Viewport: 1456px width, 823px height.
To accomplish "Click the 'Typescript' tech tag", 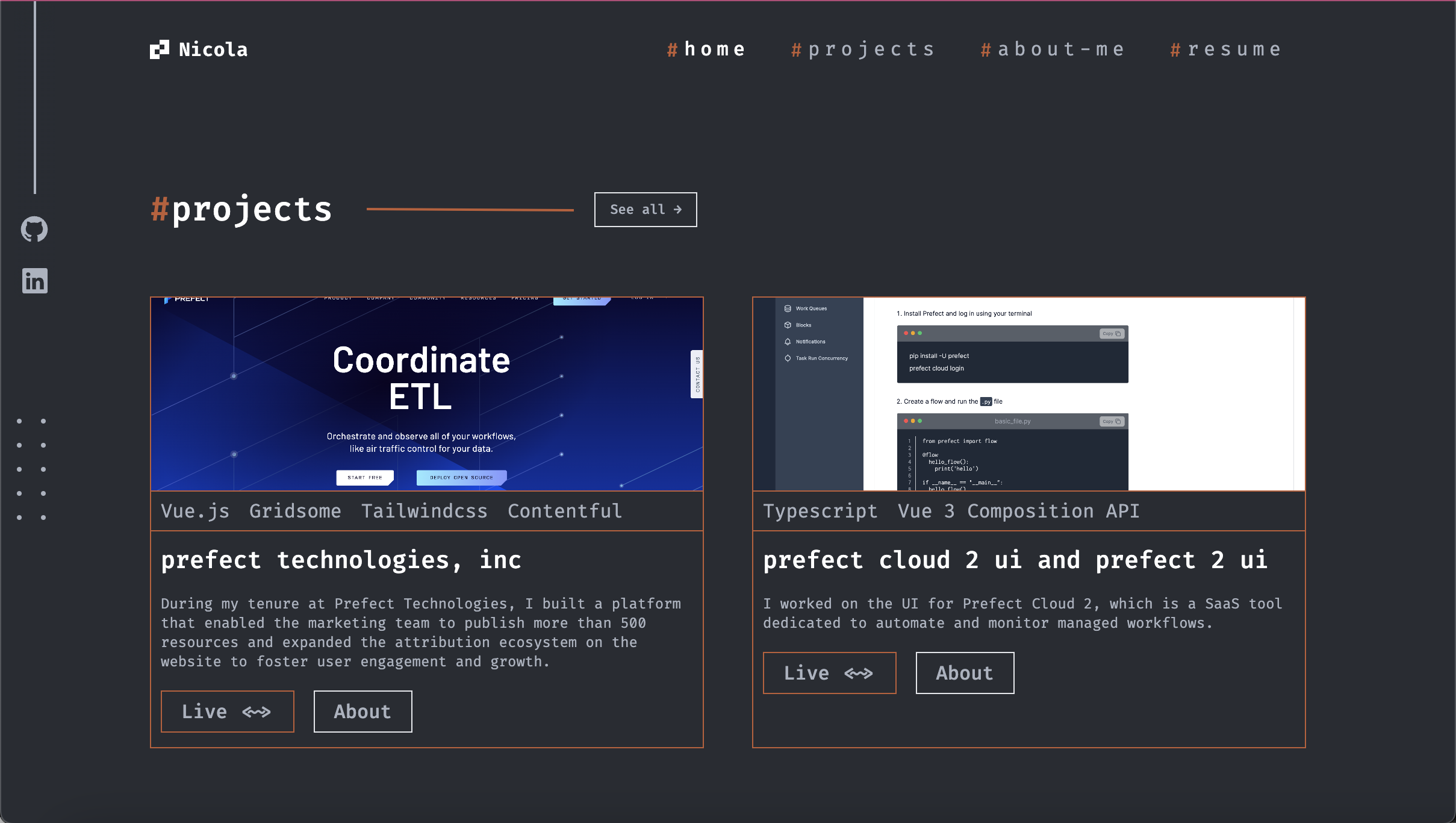I will pos(821,511).
